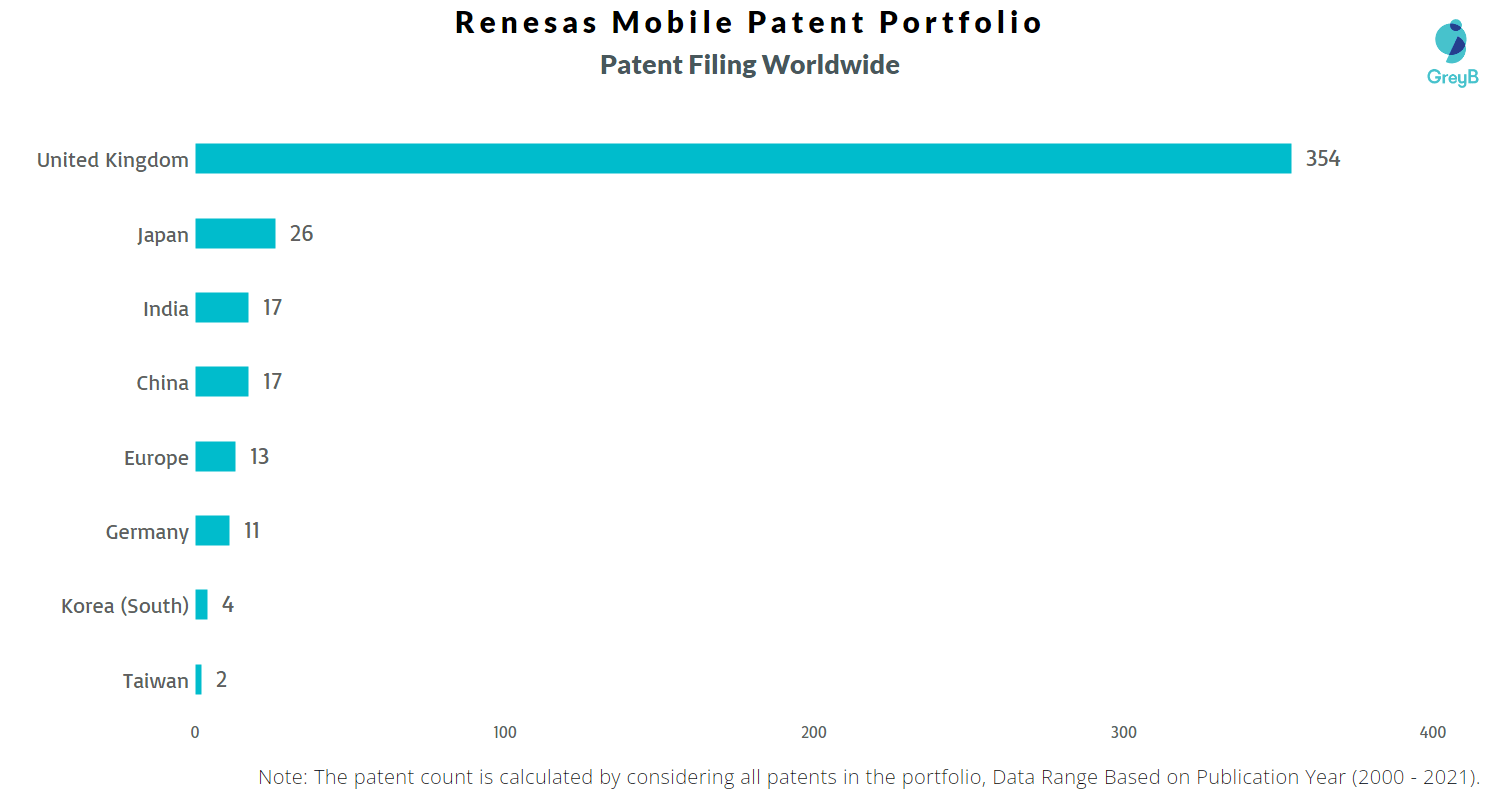Click the Taiwan axis label
Screen dimensions: 1500x800
click(x=156, y=681)
